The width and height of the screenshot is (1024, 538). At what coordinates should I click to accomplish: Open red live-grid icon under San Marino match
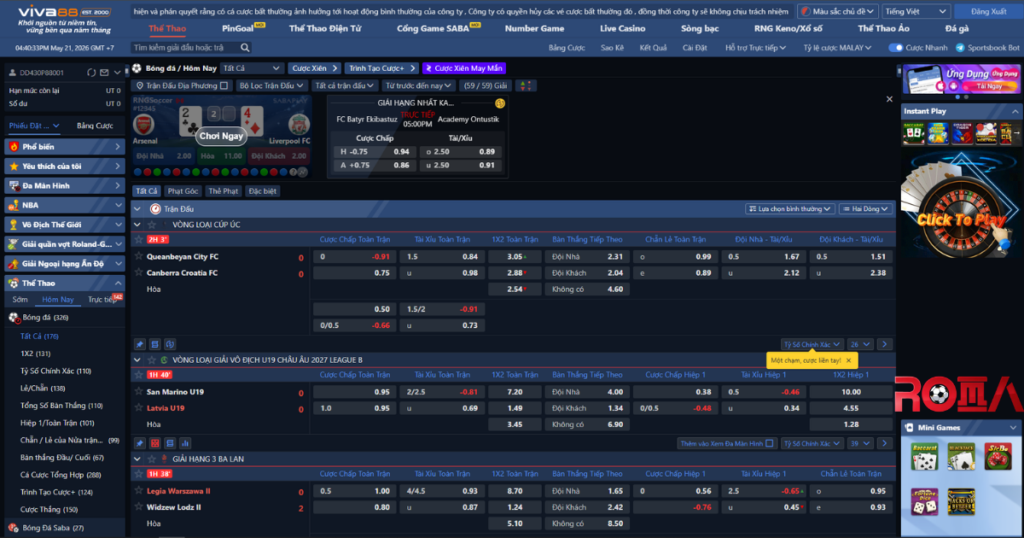(x=155, y=443)
